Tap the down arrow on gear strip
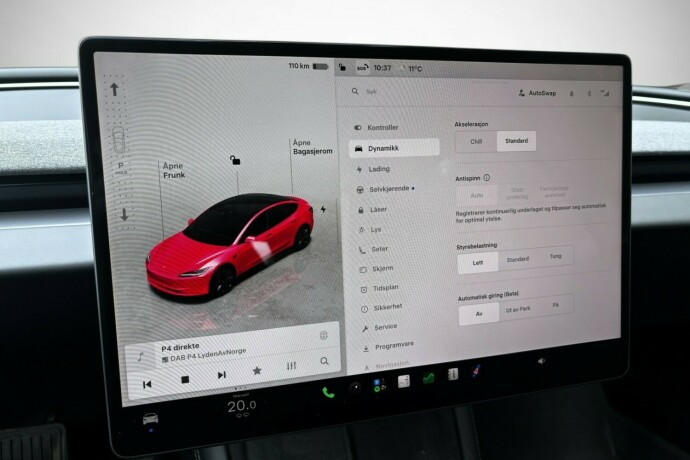Image resolution: width=690 pixels, height=460 pixels. click(x=125, y=215)
